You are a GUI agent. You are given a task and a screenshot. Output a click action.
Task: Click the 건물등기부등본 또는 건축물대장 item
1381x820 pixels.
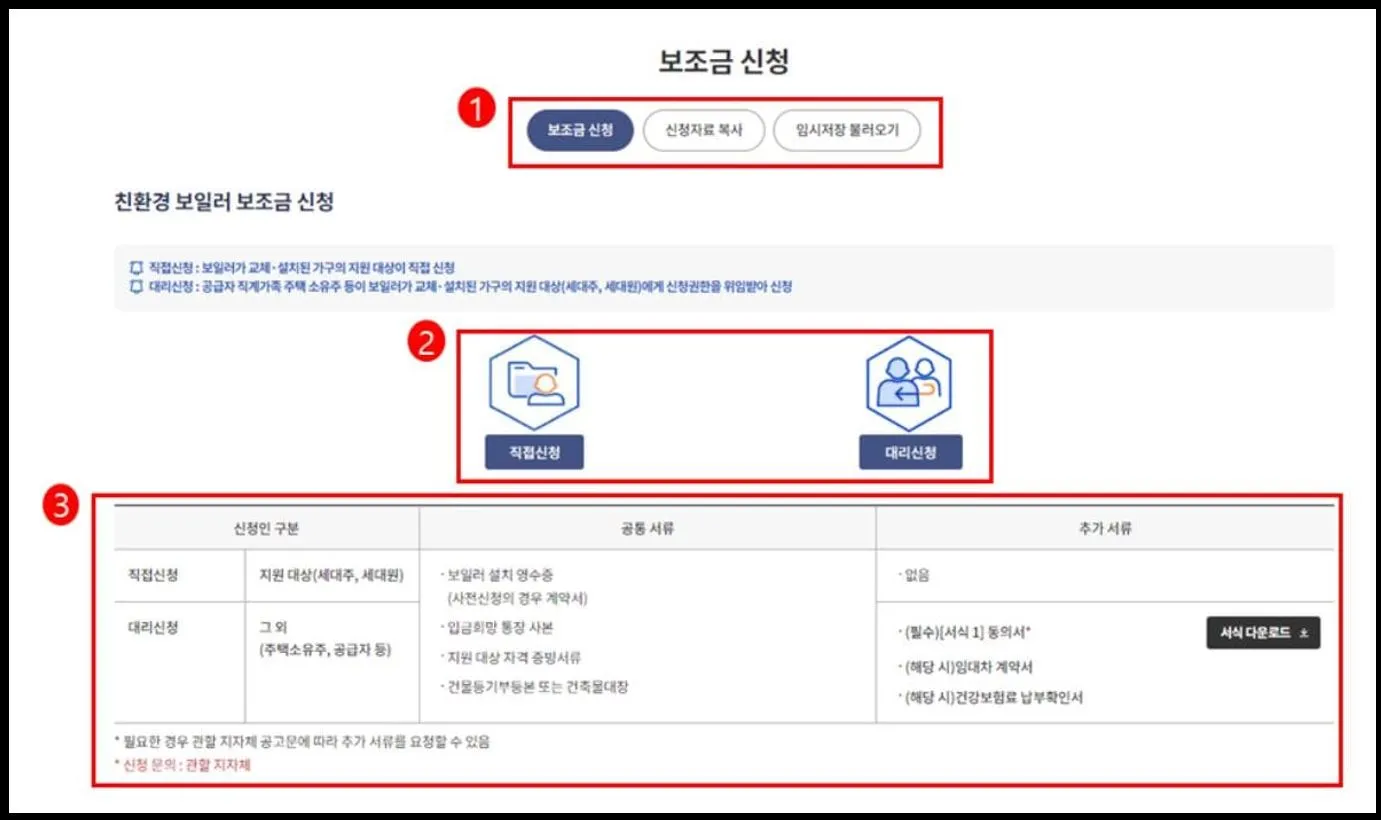coord(535,687)
